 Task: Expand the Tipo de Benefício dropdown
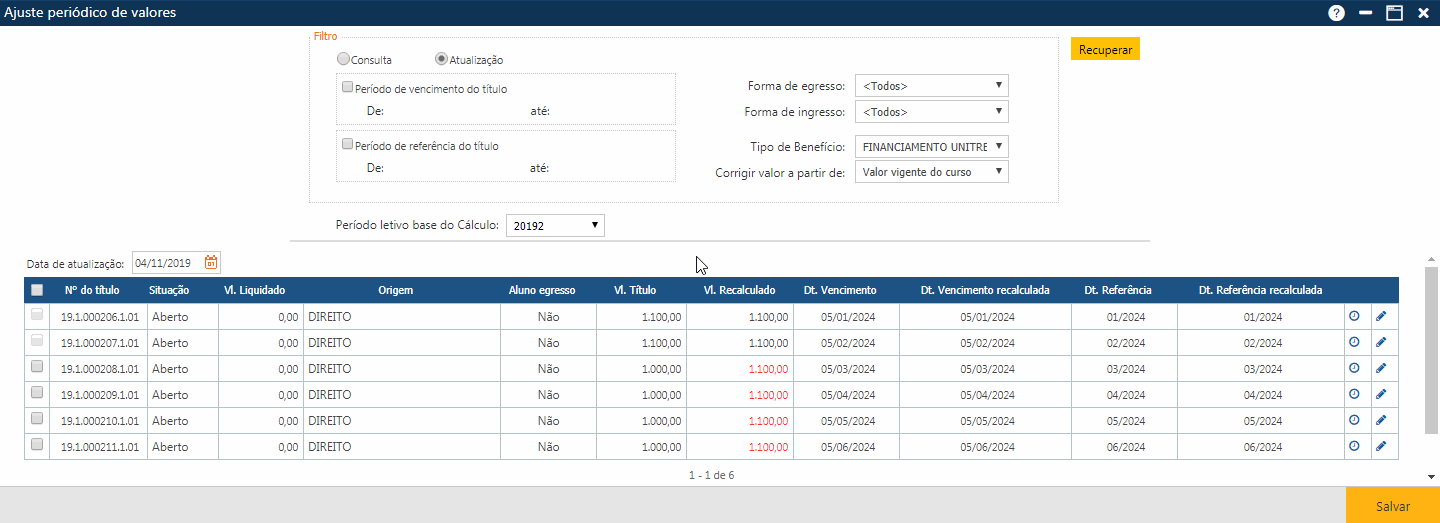(x=931, y=146)
